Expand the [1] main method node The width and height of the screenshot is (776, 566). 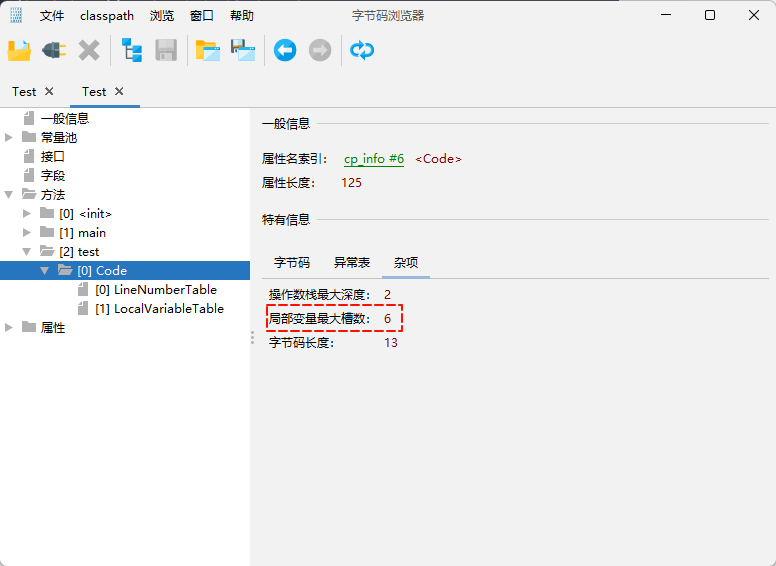pyautogui.click(x=27, y=233)
